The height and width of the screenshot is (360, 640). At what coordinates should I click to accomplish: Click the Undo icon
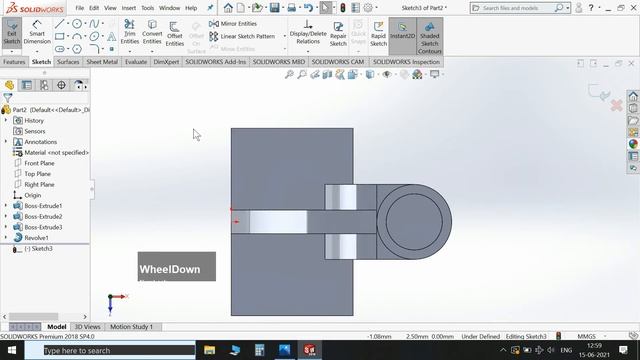308,8
